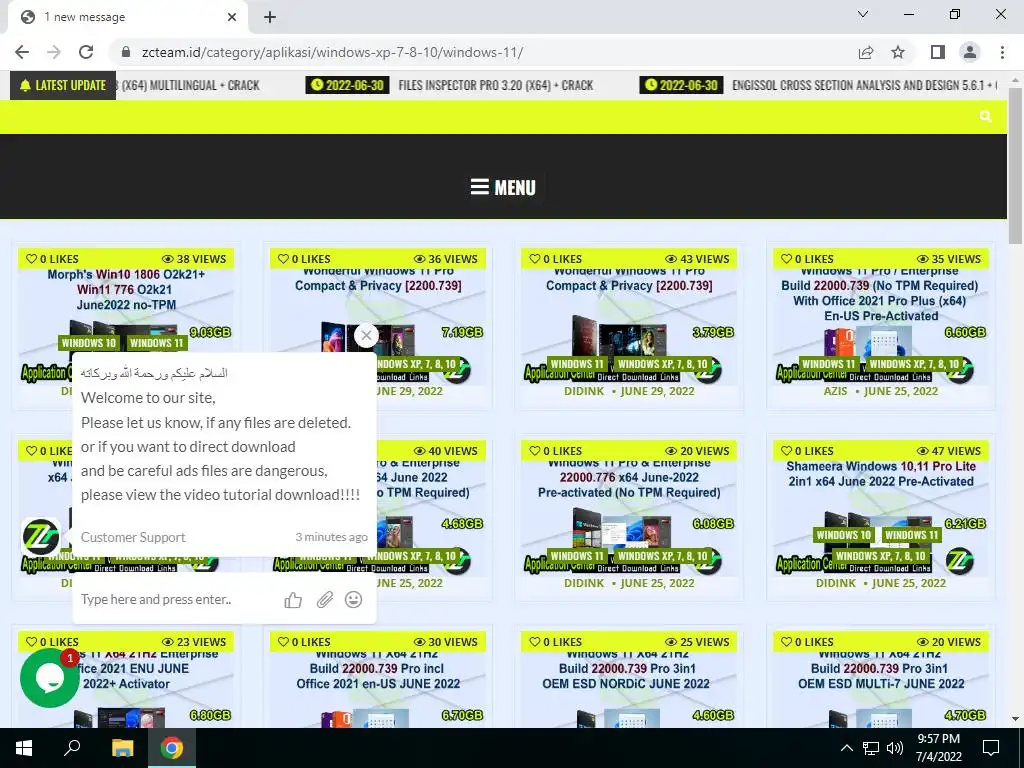Click WINDOWS 11 tag on Morph's post
Image resolution: width=1024 pixels, height=768 pixels.
[156, 343]
